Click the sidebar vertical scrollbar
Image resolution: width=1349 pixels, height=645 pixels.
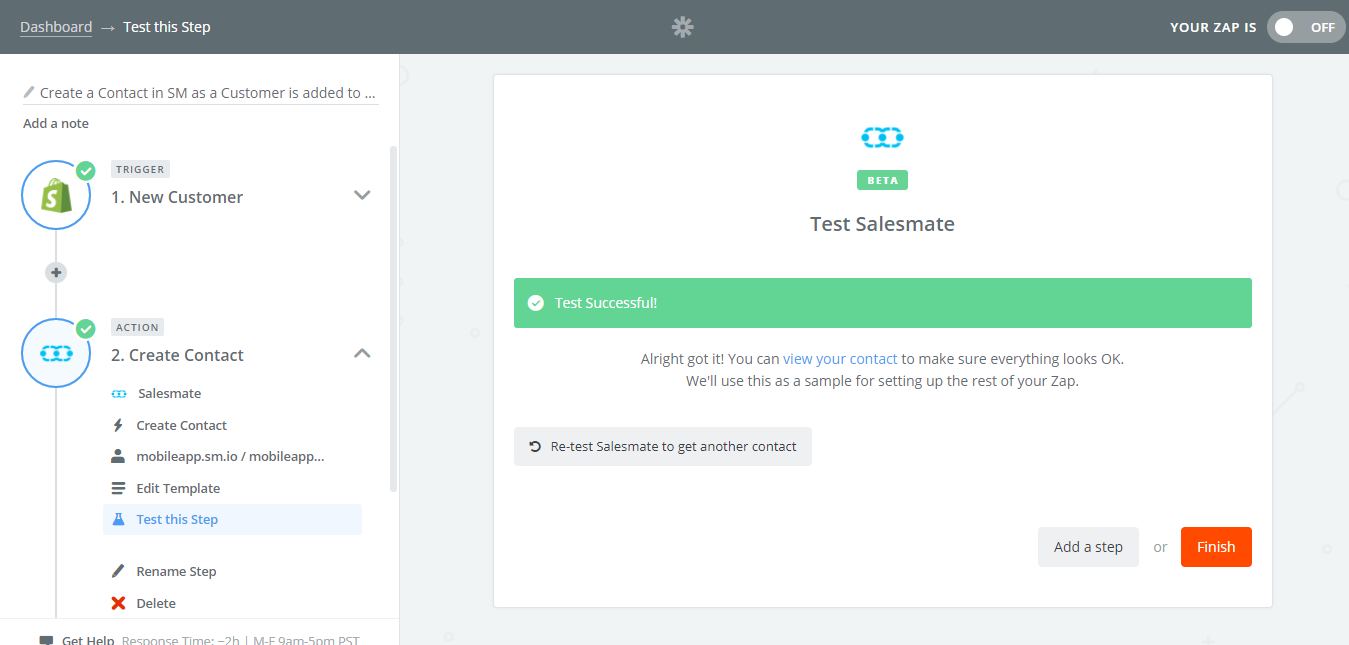tap(393, 318)
